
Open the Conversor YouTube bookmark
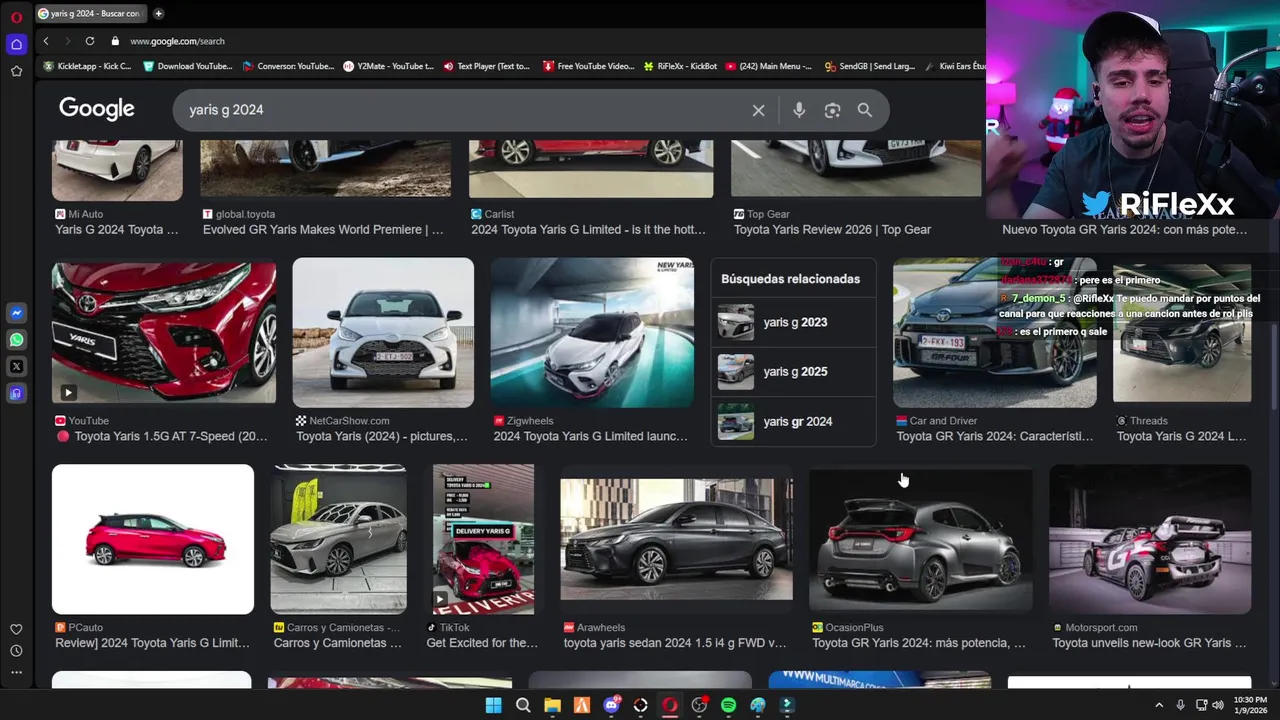coord(288,66)
